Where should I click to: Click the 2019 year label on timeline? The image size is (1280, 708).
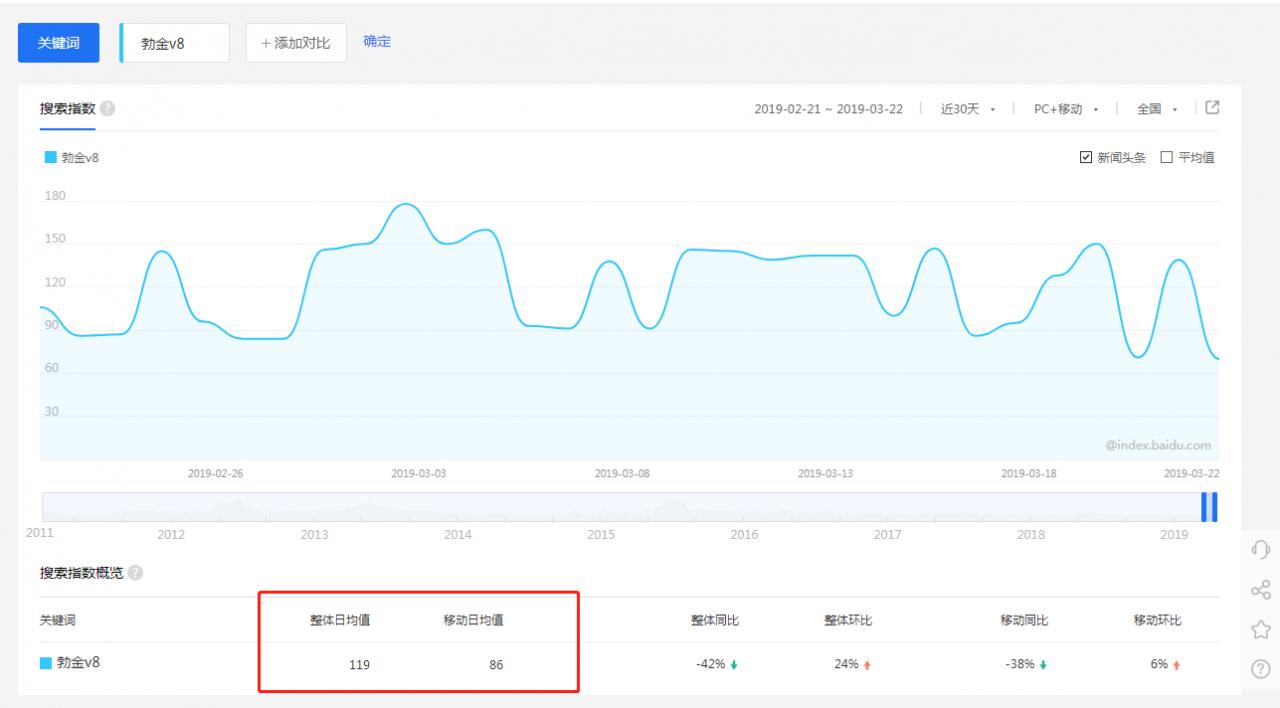[1174, 535]
